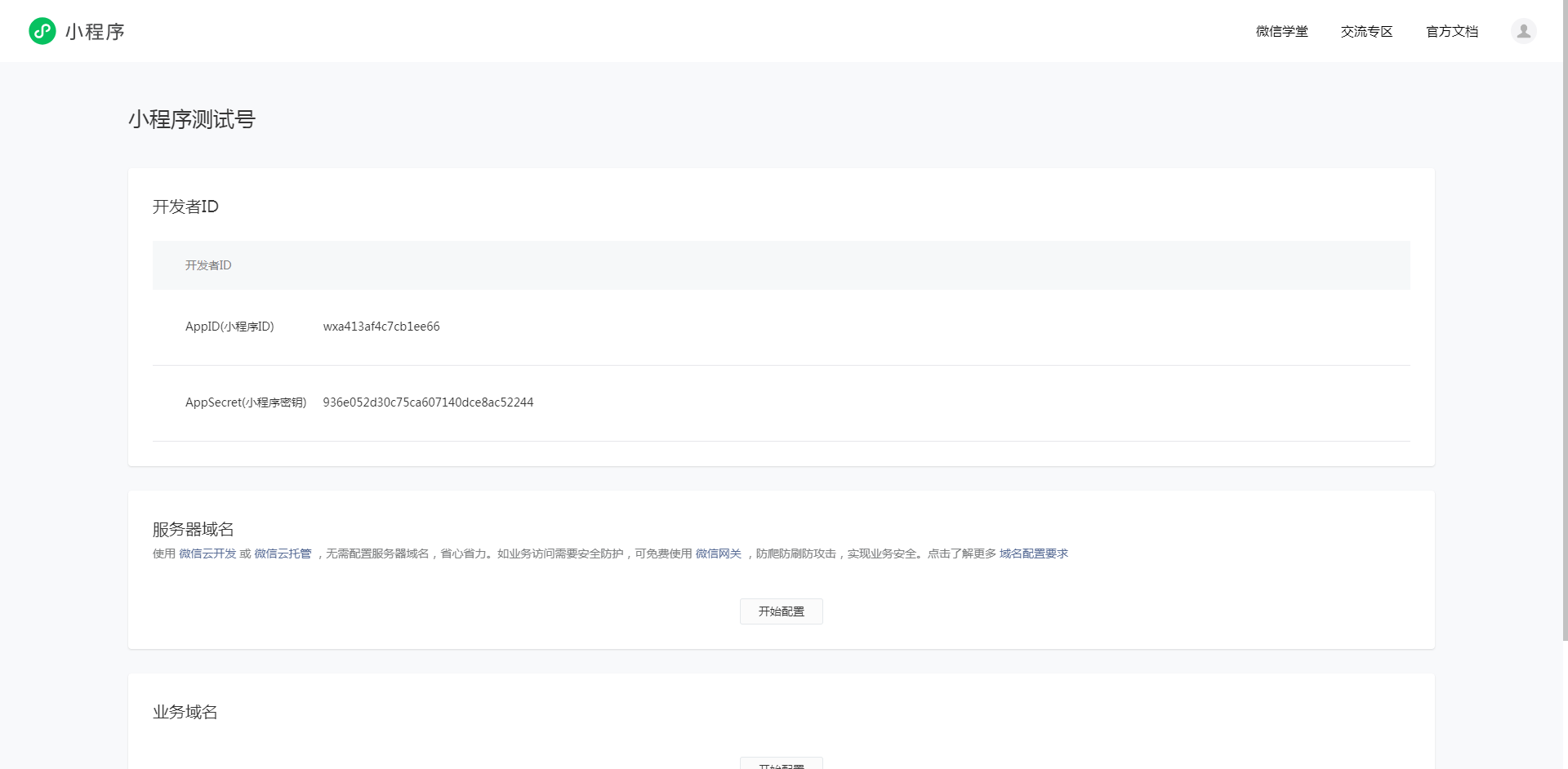The height and width of the screenshot is (769, 1568).
Task: Click the AppID(小程序ID) label
Action: [x=229, y=327]
